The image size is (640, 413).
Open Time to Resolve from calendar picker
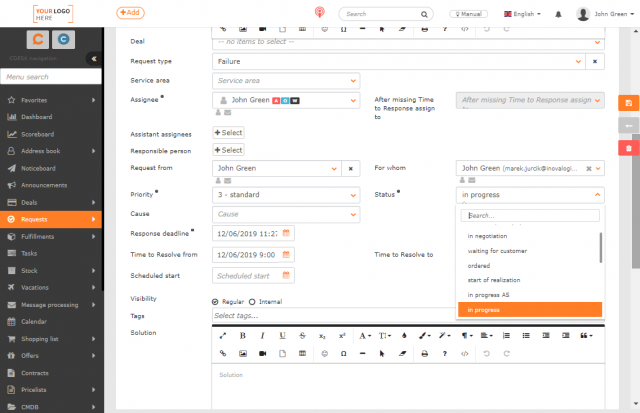coord(286,254)
